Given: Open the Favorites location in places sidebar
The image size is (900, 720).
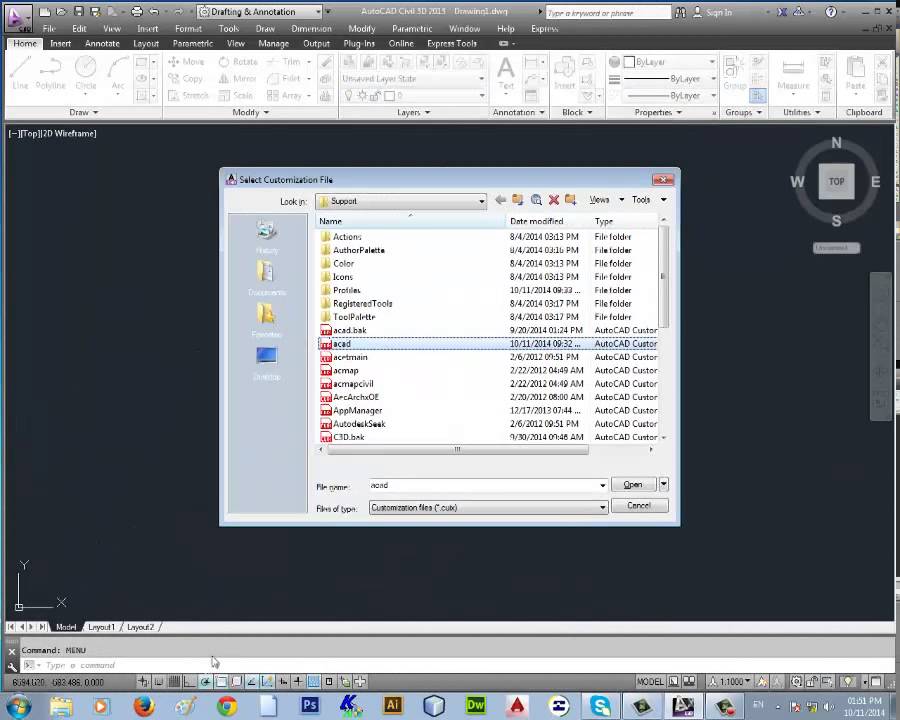Looking at the screenshot, I should coord(266,320).
